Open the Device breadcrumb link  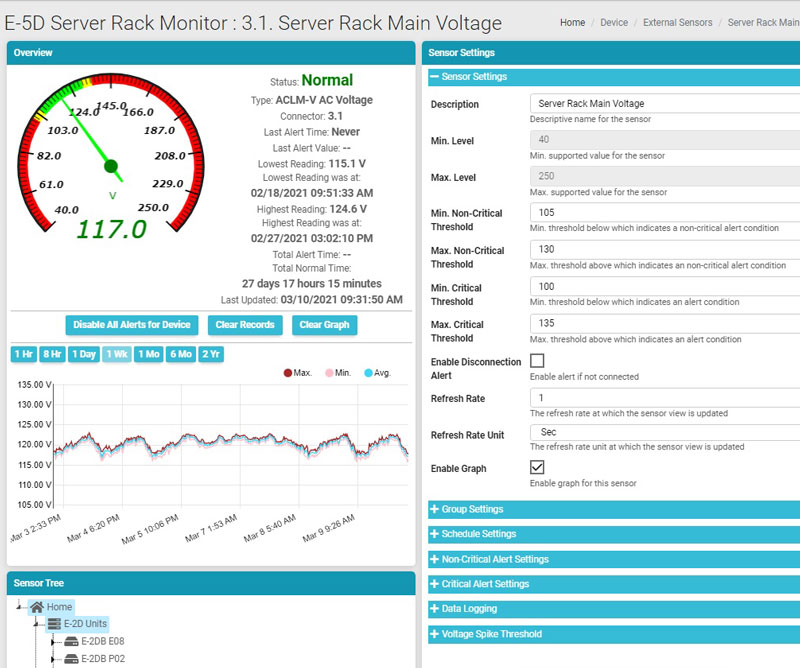[614, 22]
